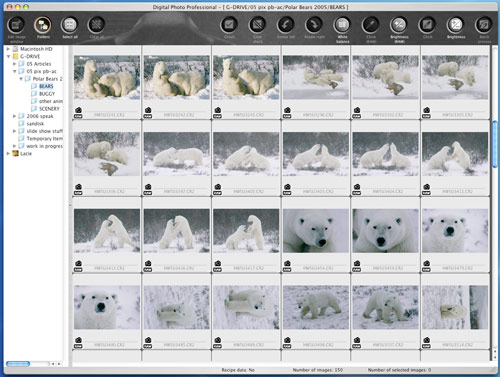
Task: Select the sandisk folder
Action: 35,123
